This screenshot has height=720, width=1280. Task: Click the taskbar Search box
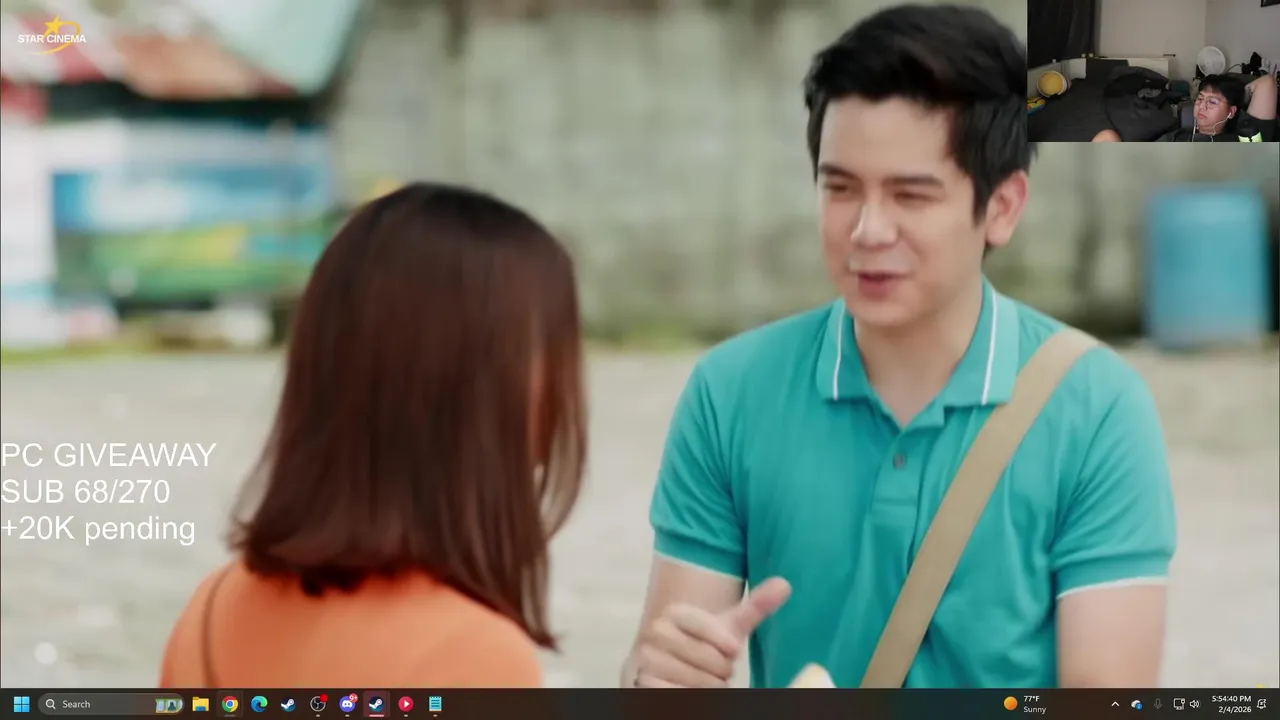point(112,704)
